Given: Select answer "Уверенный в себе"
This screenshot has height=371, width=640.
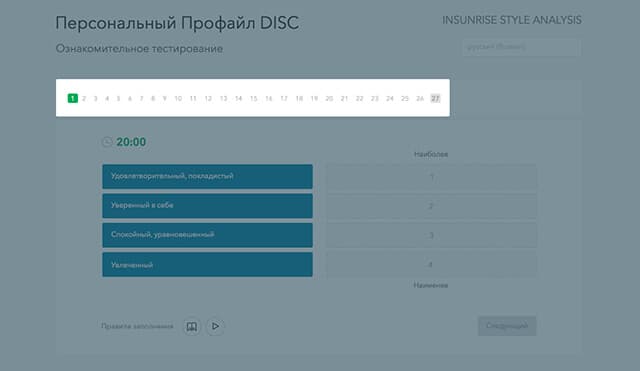Looking at the screenshot, I should 207,206.
